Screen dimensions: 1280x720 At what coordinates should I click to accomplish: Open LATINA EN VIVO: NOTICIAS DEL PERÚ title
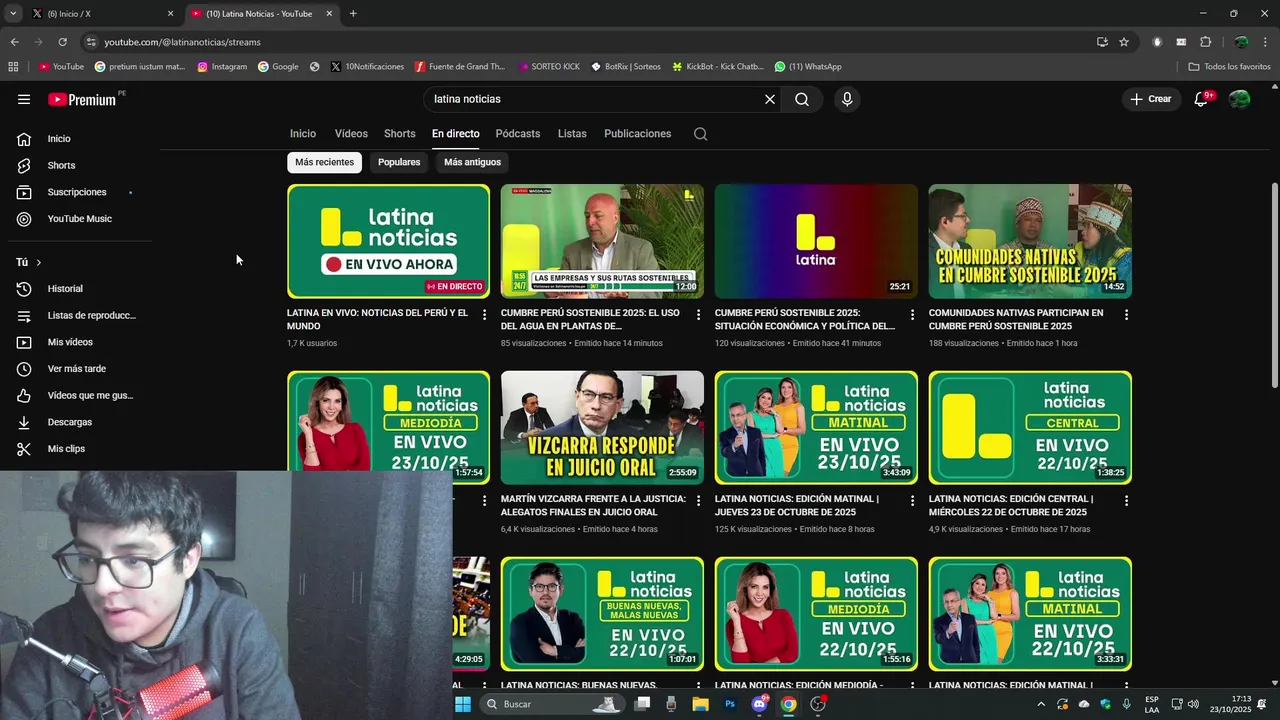377,319
